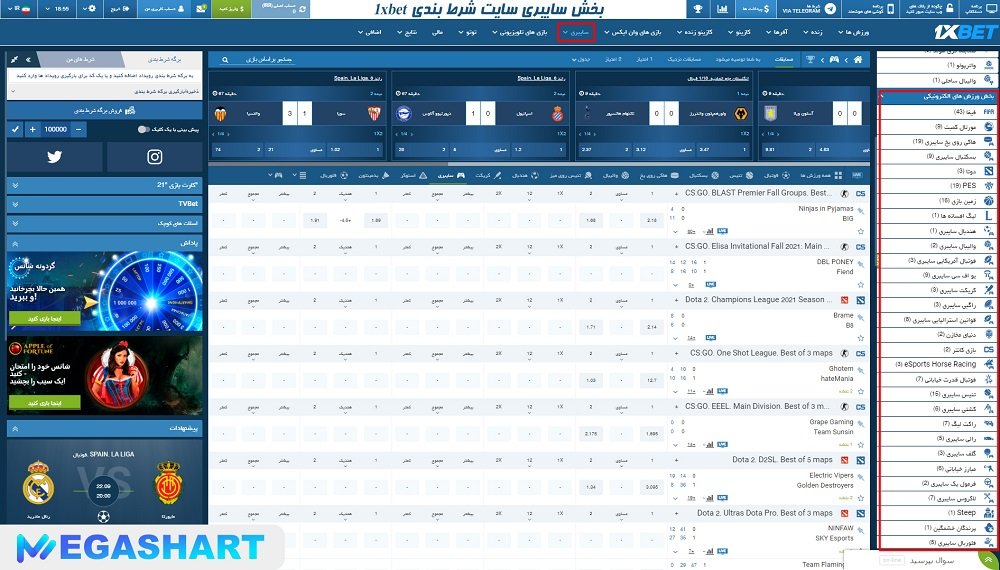Open the سایبری menu in main navigation

pos(576,33)
